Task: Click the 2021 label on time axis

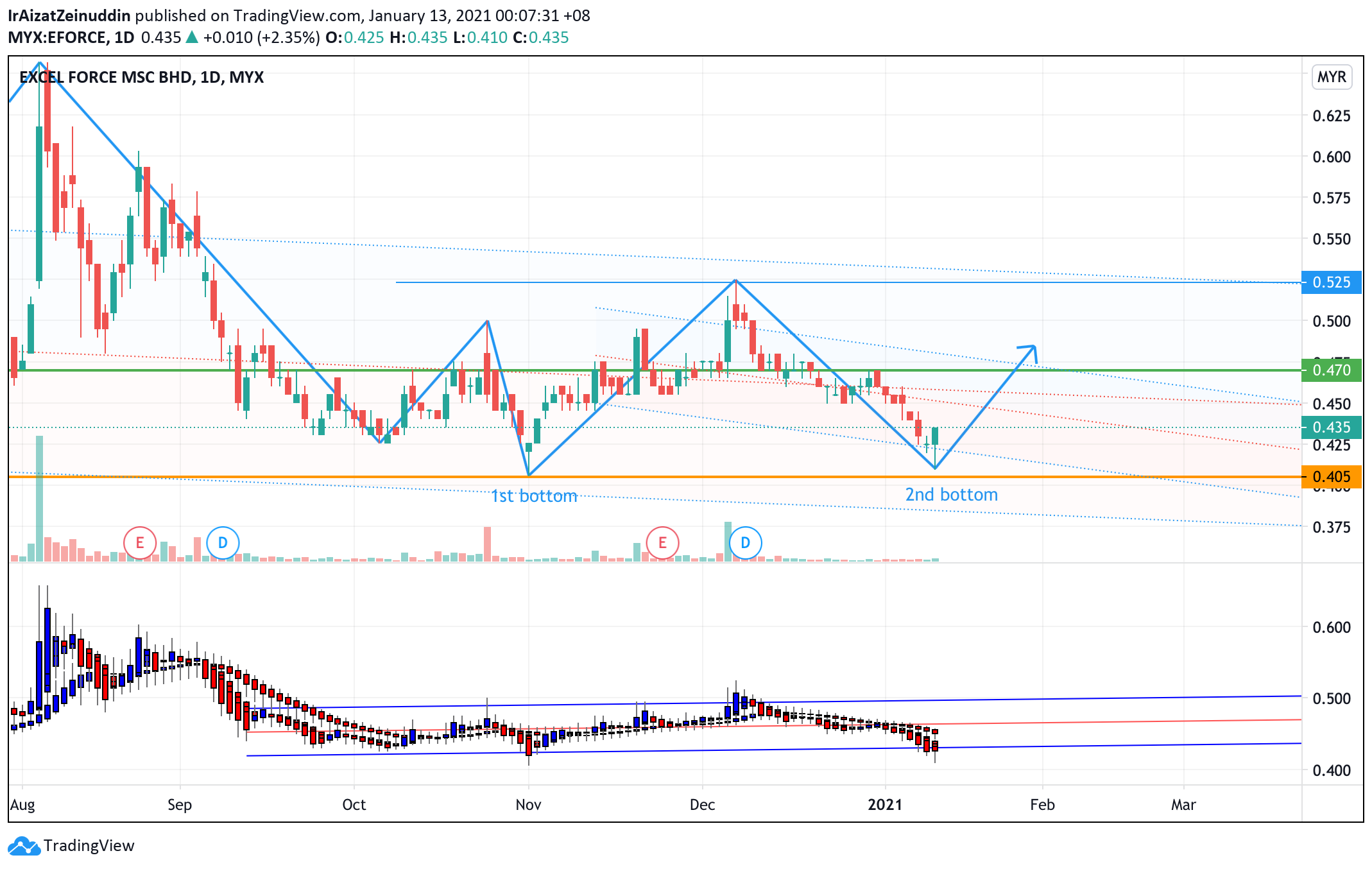Action: click(885, 805)
